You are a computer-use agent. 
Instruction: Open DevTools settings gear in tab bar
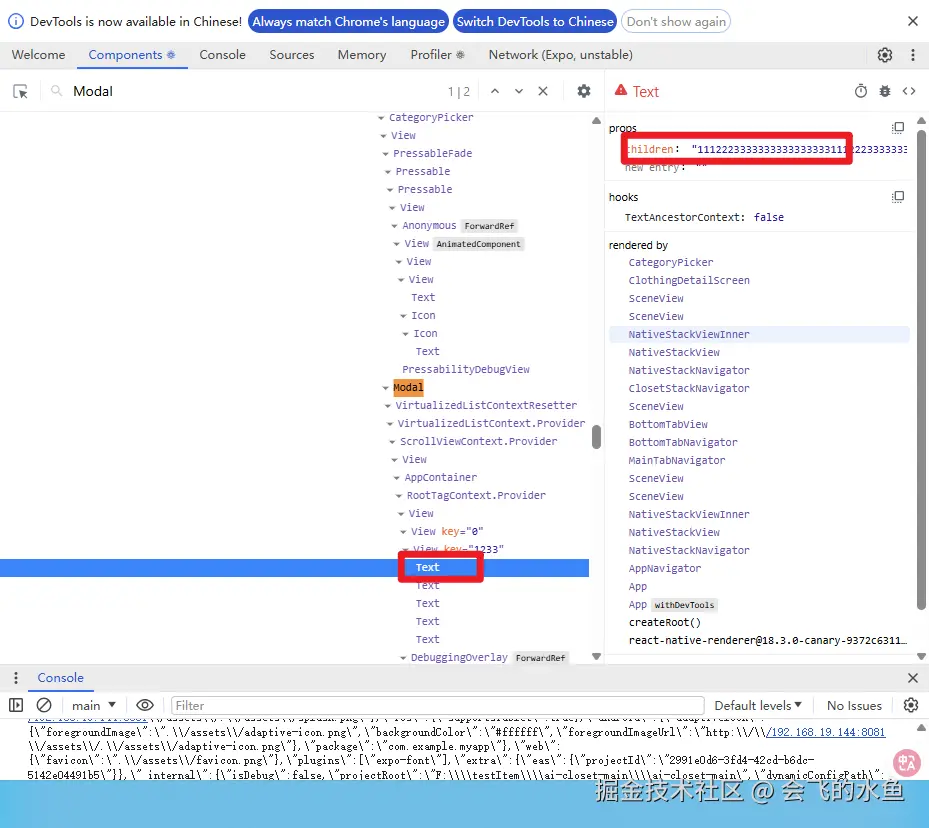point(885,55)
